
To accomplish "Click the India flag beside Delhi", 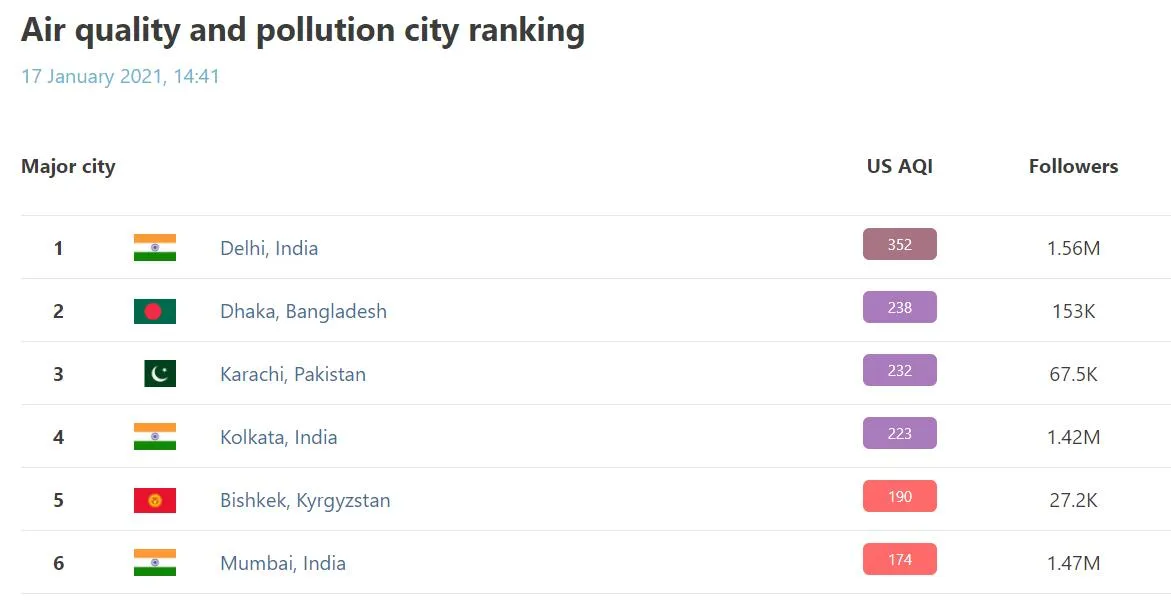I will click(155, 248).
